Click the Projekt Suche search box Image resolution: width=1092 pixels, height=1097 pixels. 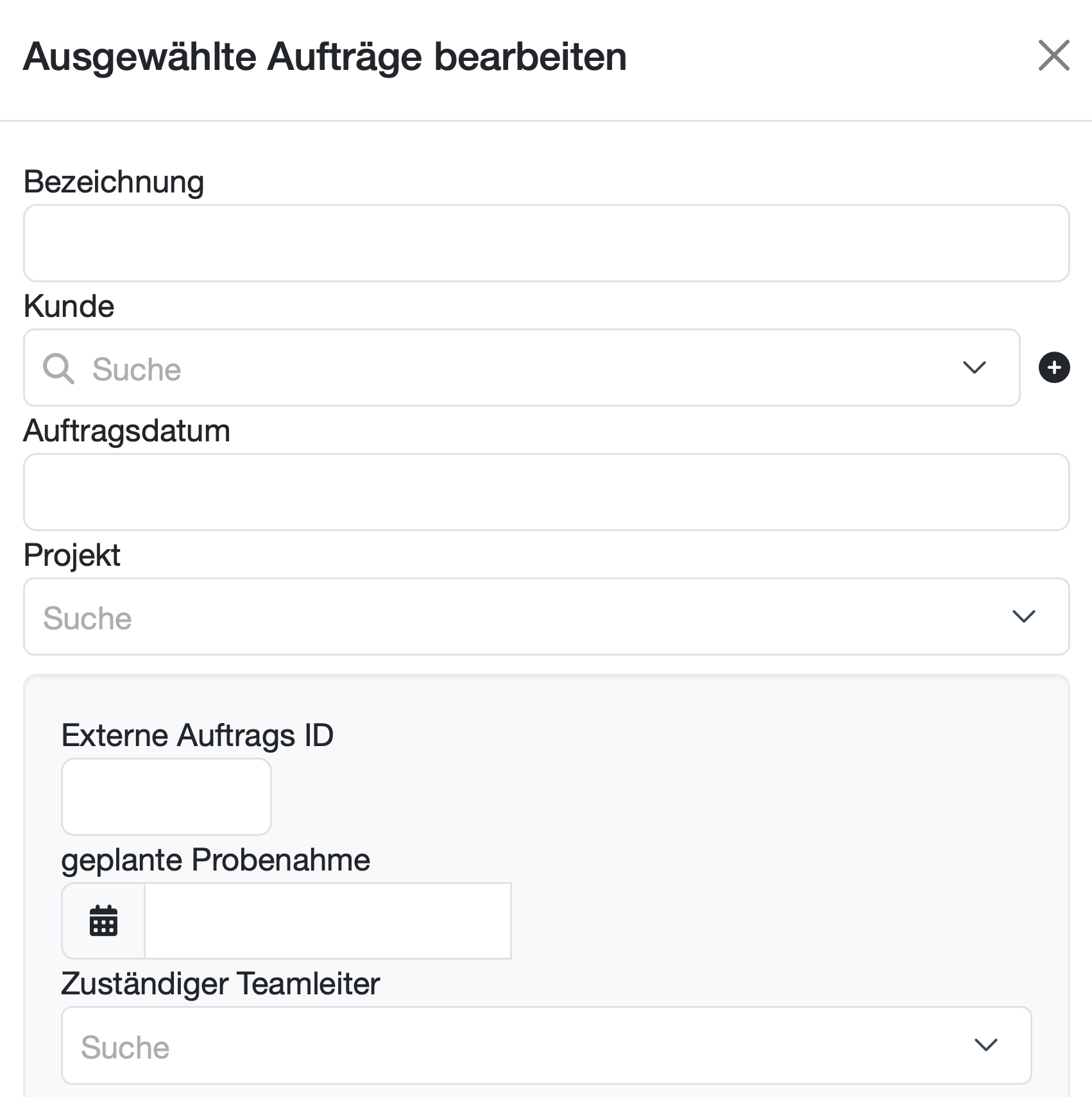547,617
